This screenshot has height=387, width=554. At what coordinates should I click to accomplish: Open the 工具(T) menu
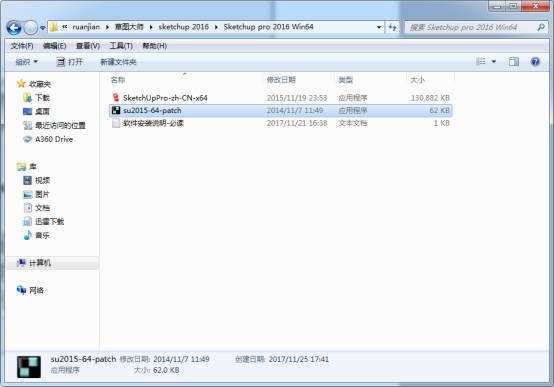pyautogui.click(x=121, y=46)
